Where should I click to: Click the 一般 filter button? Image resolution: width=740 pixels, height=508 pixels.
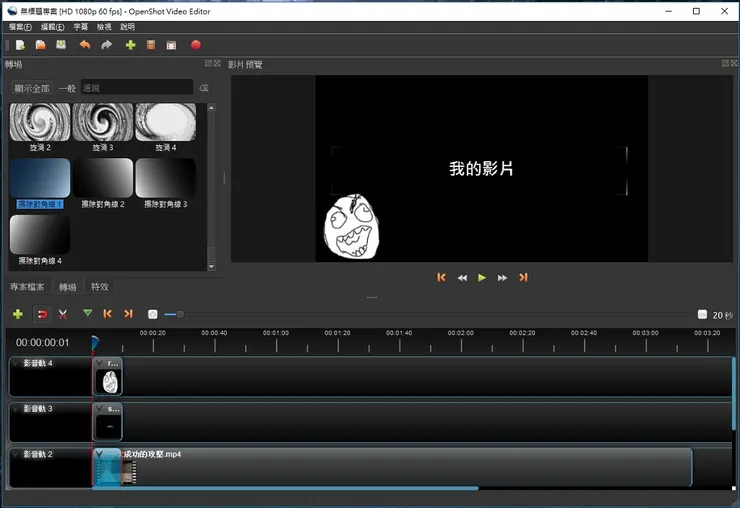pos(67,88)
